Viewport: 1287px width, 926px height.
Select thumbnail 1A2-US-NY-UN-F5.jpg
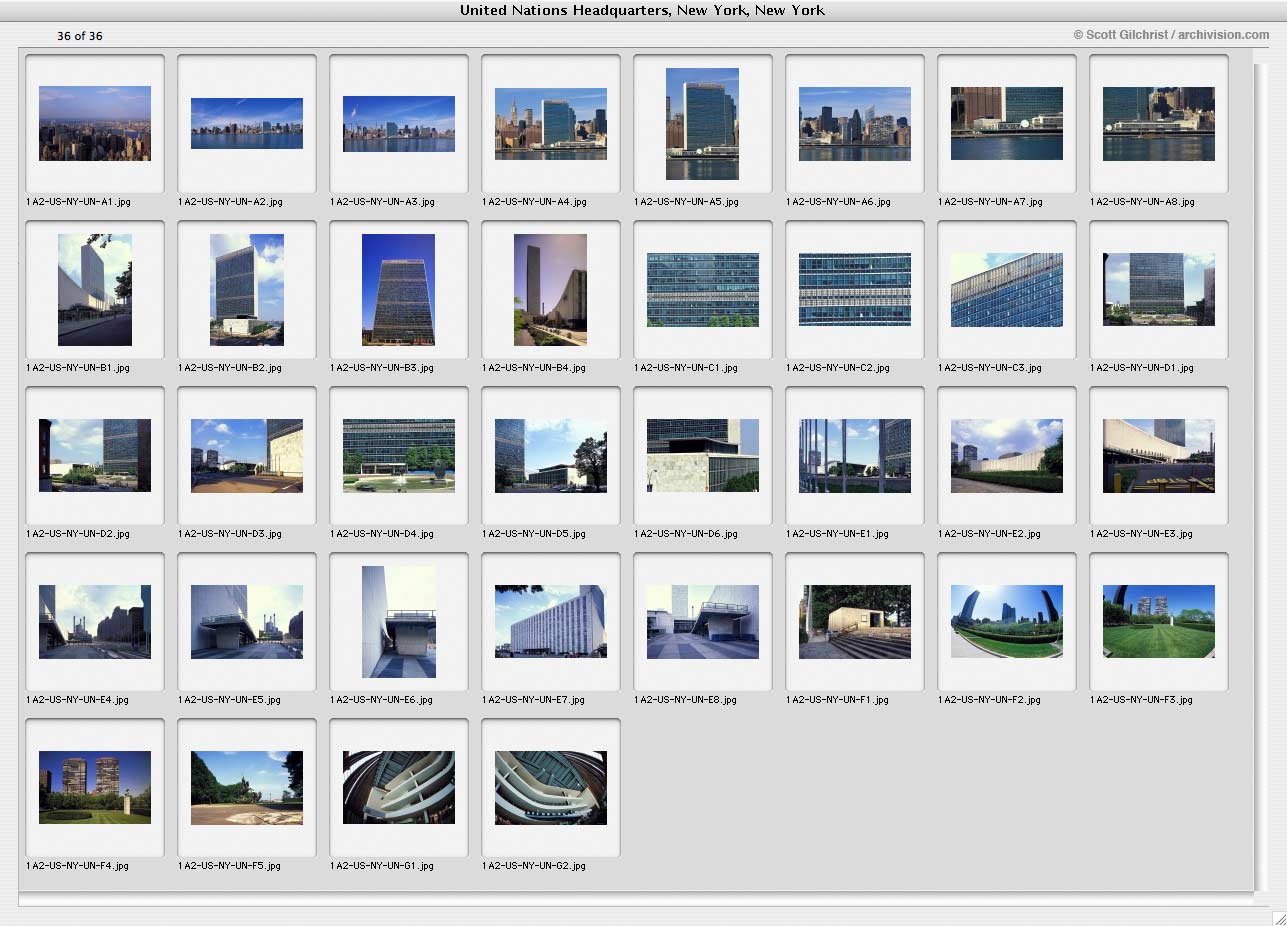tap(247, 788)
